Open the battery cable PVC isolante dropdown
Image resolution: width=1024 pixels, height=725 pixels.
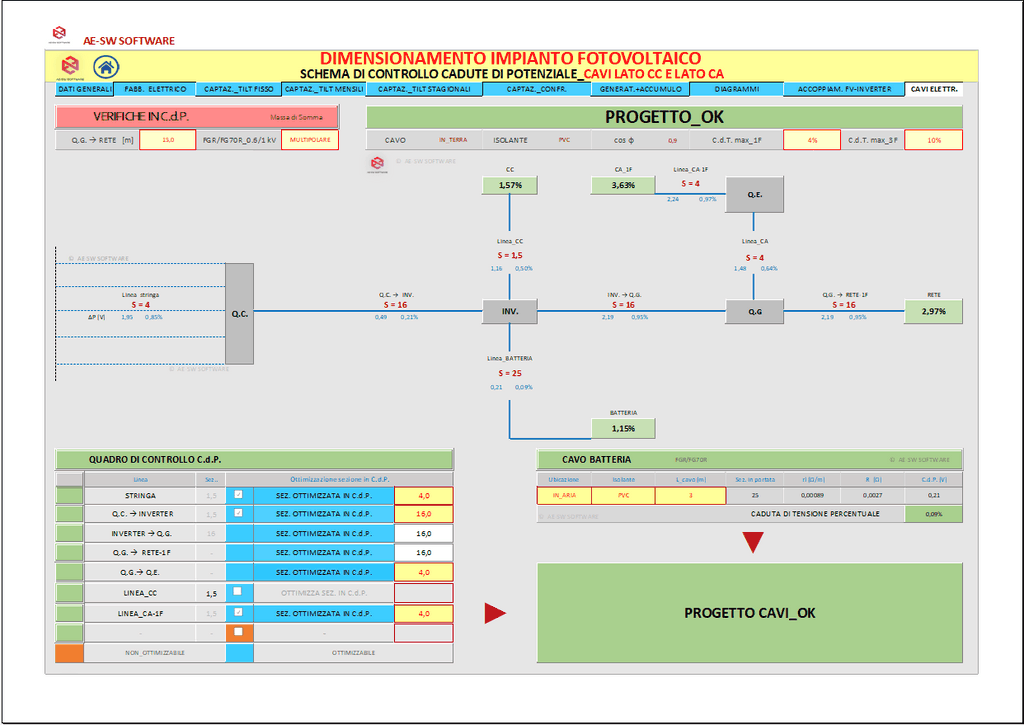[x=623, y=495]
